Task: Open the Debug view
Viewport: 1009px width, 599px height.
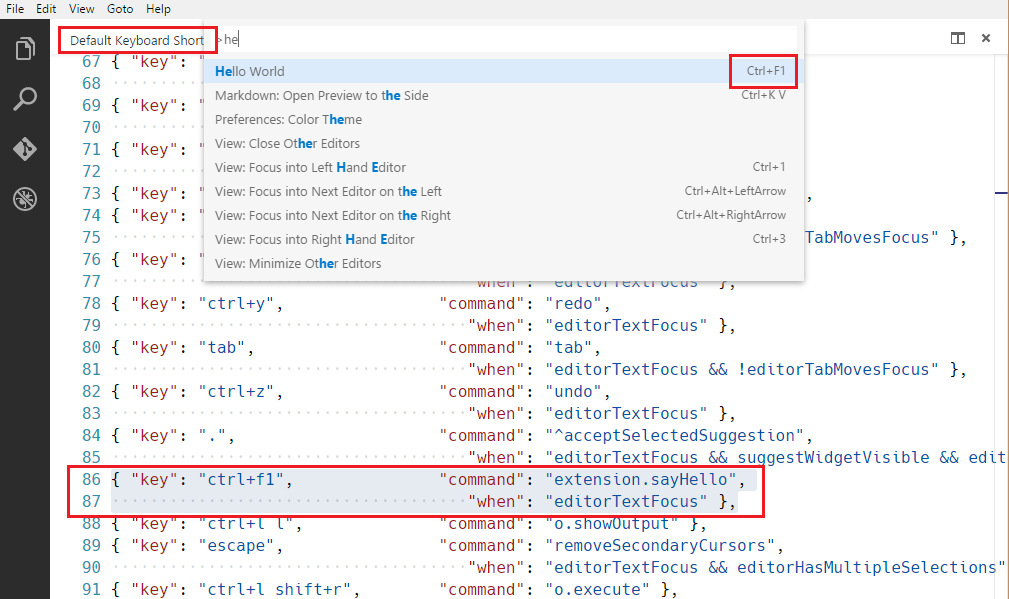Action: coord(23,198)
